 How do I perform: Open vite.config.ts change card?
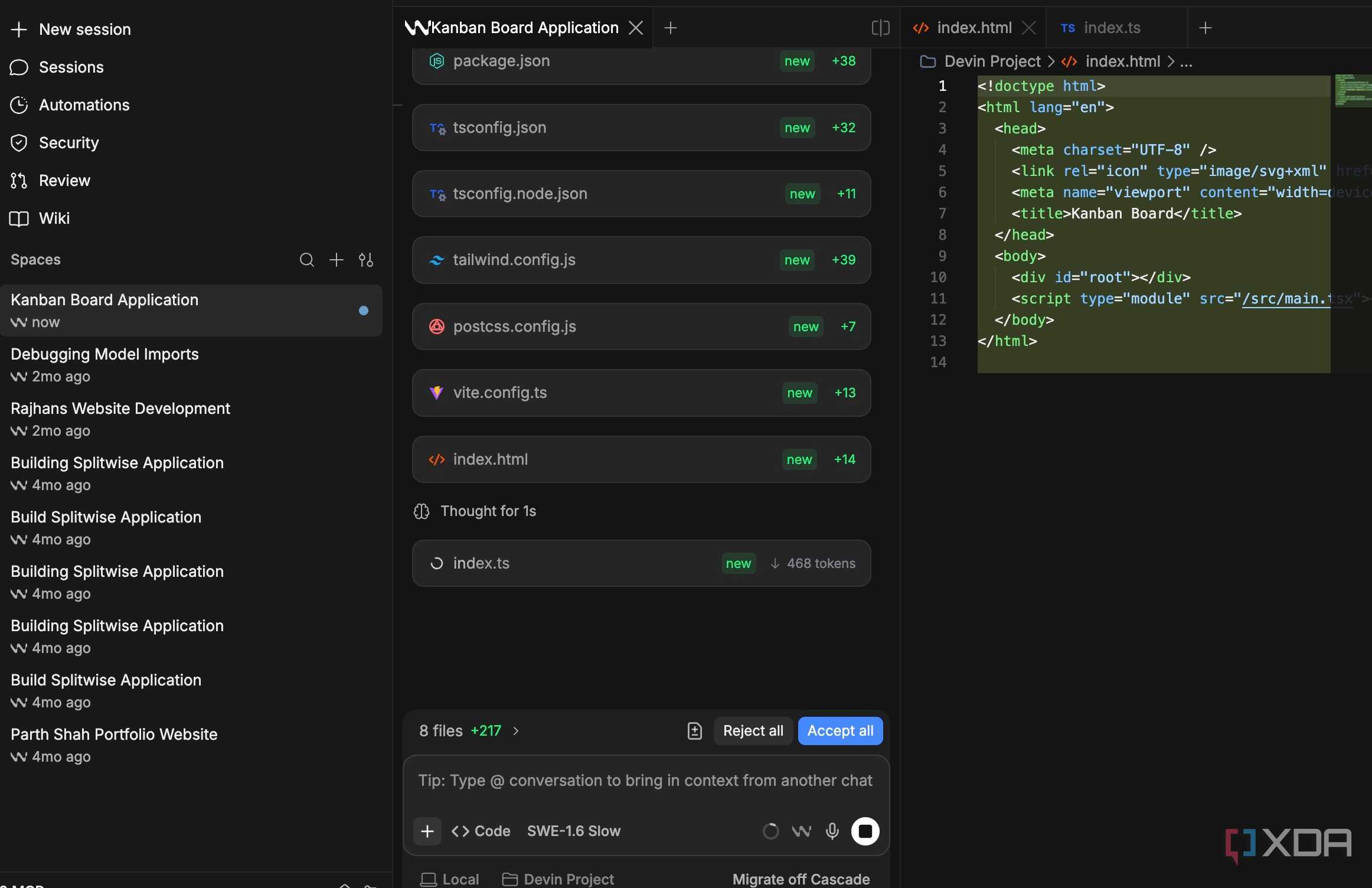(x=641, y=393)
